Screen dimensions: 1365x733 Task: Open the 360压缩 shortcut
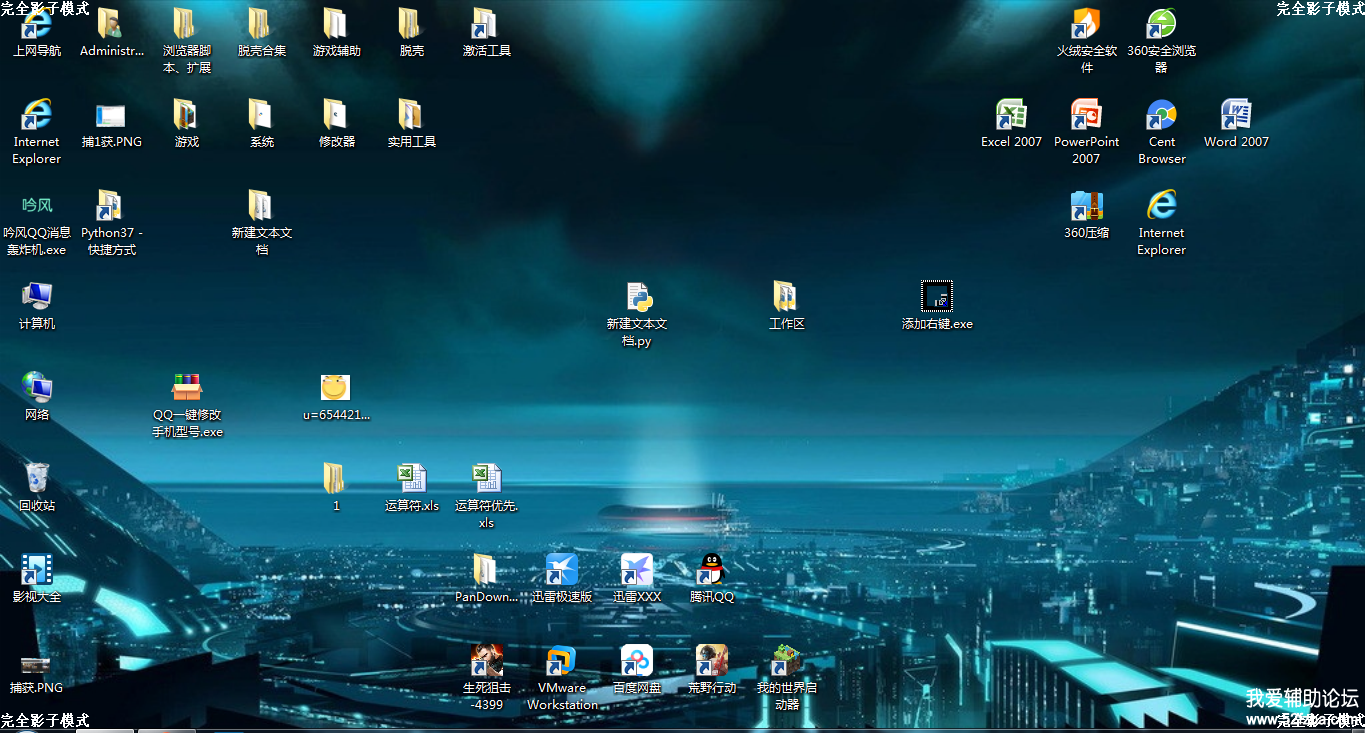[1086, 206]
